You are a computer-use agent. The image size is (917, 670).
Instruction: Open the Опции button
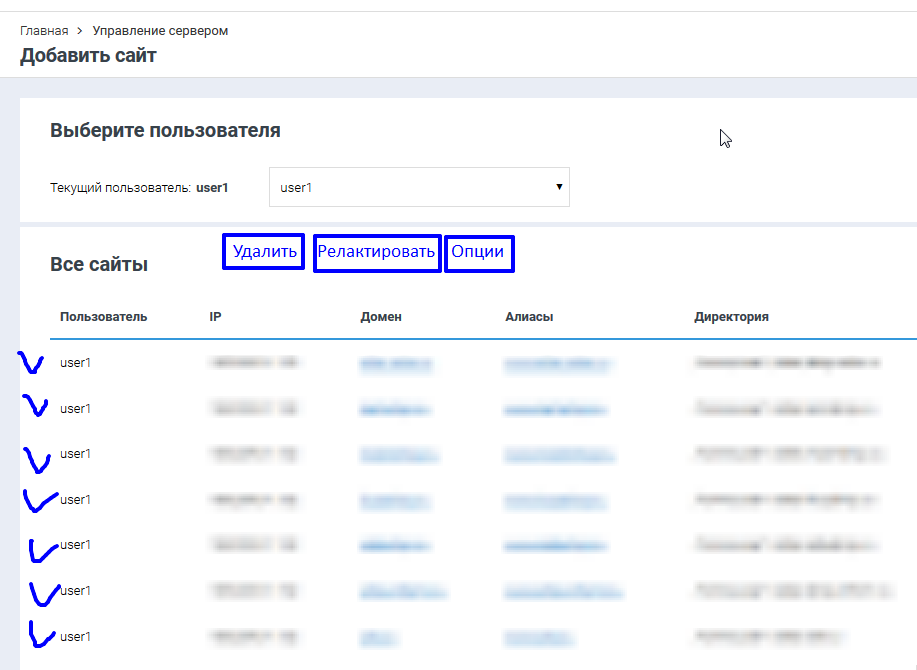point(478,252)
